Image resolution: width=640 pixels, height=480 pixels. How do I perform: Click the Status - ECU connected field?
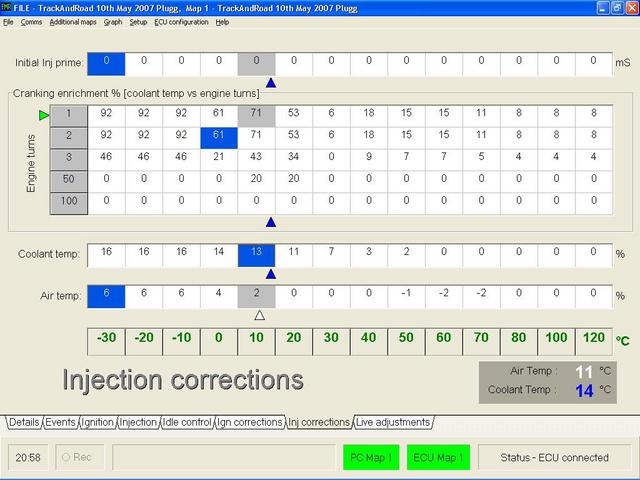point(554,457)
